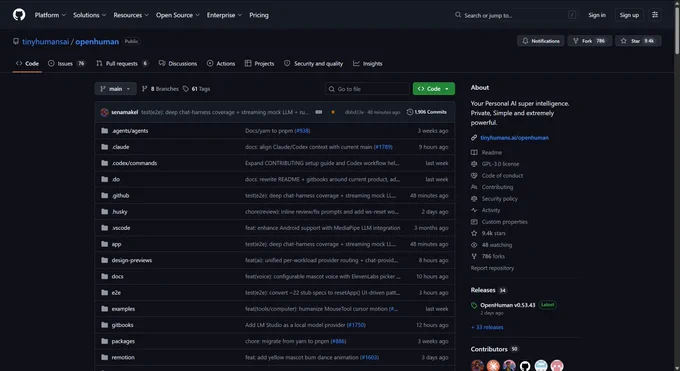Open Security and quality tab
The height and width of the screenshot is (371, 680).
[x=313, y=63]
